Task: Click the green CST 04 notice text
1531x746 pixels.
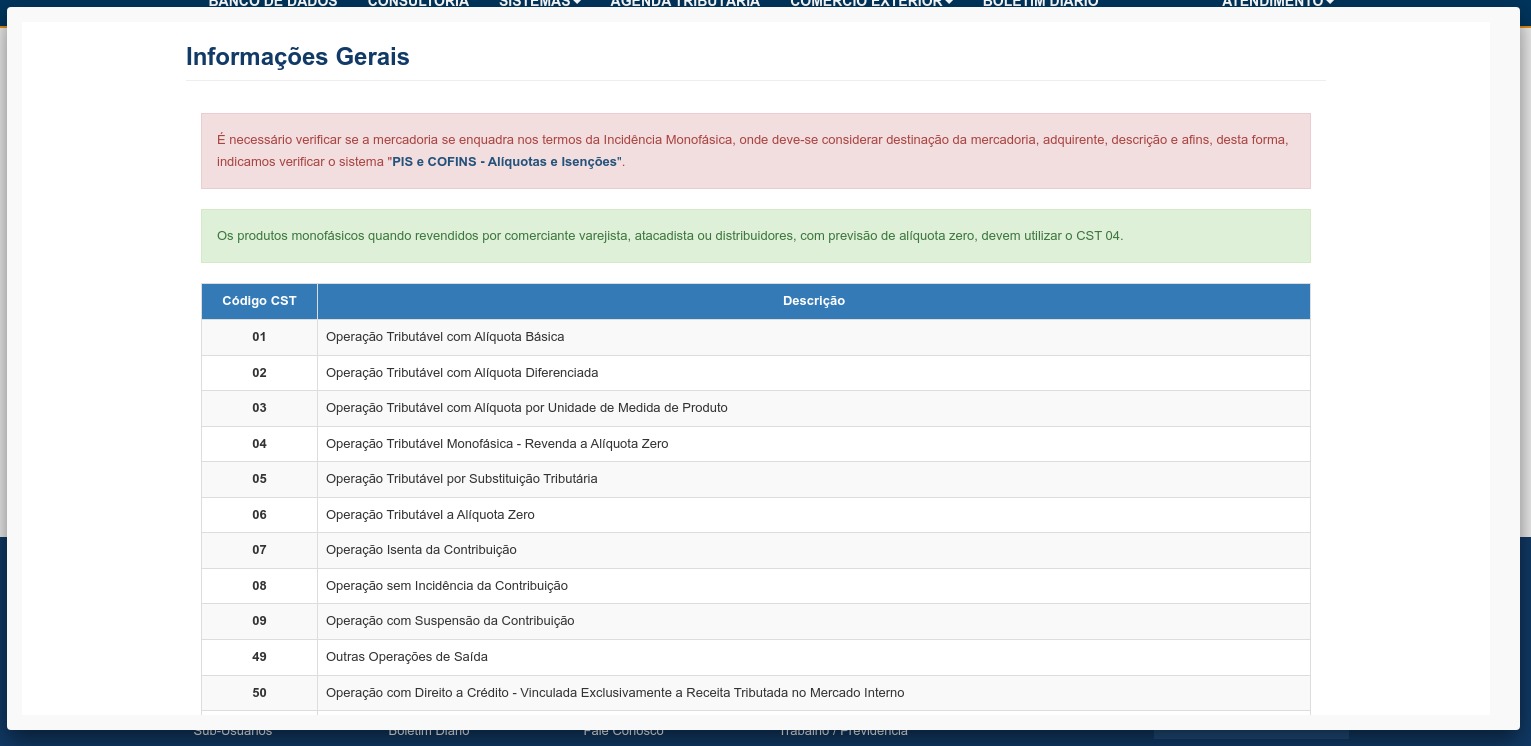Action: coord(670,236)
